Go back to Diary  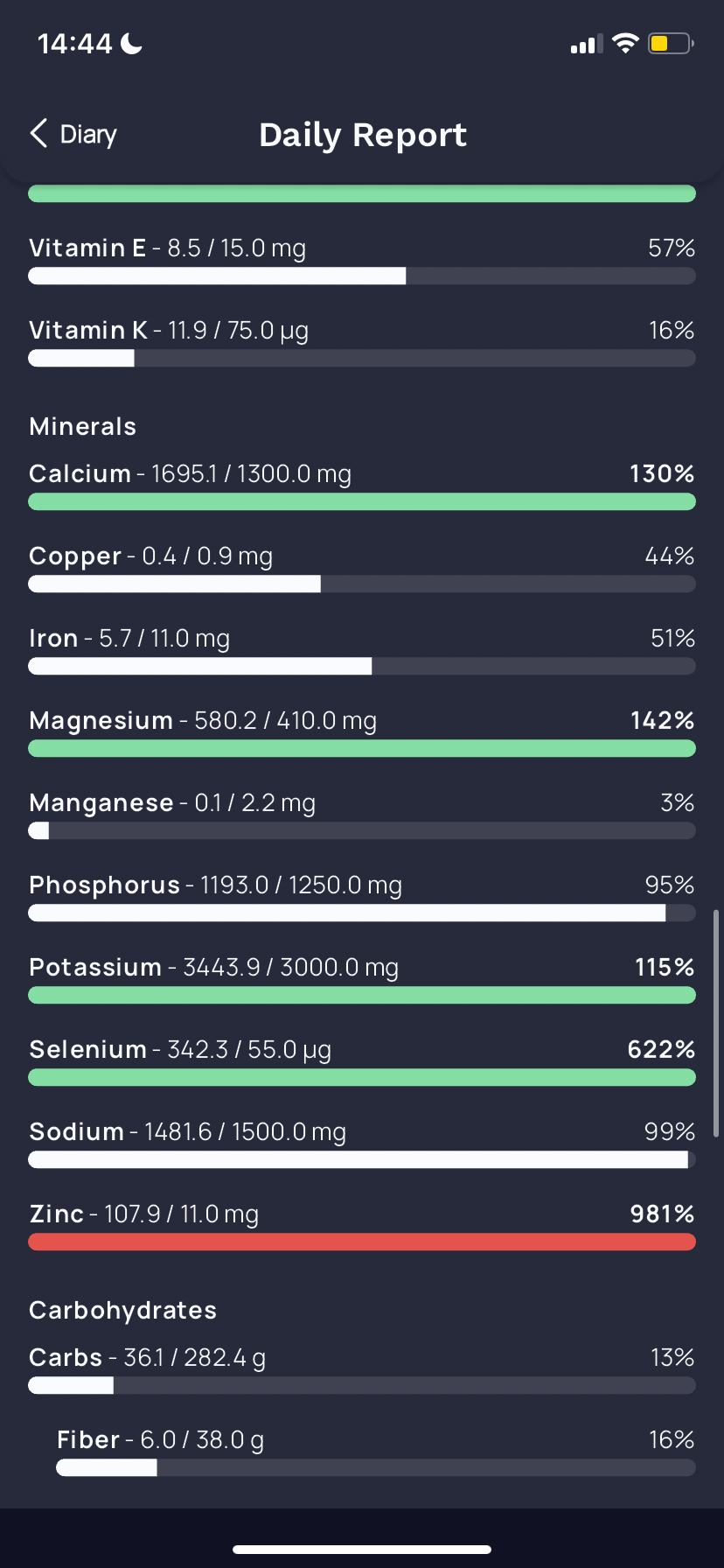pyautogui.click(x=73, y=134)
